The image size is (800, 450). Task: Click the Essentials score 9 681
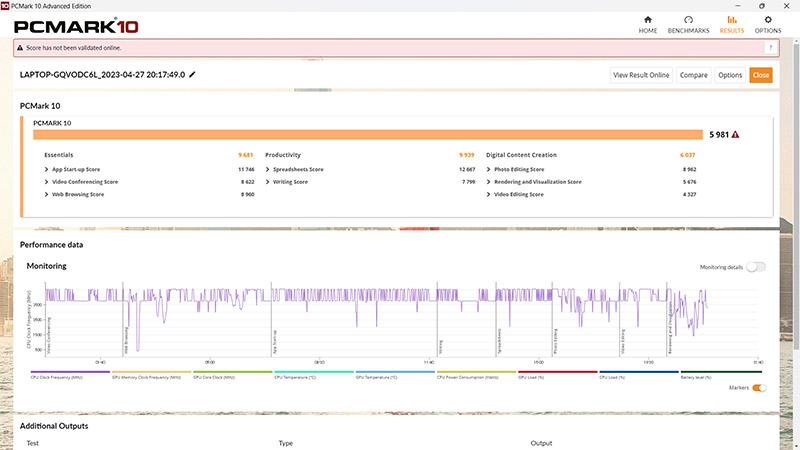245,155
